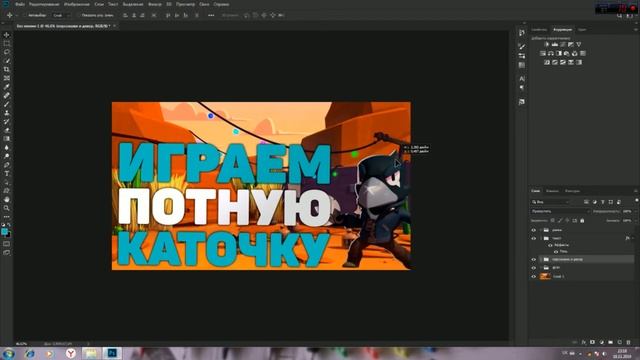Image resolution: width=640 pixels, height=360 pixels.
Task: Add a Brightness/Contrast adjustment
Action: pos(547,44)
